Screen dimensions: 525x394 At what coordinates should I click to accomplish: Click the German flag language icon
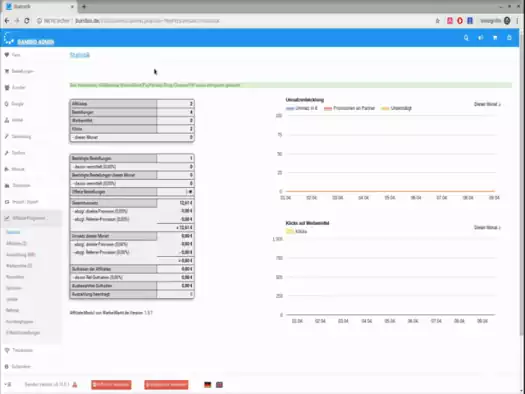point(208,385)
